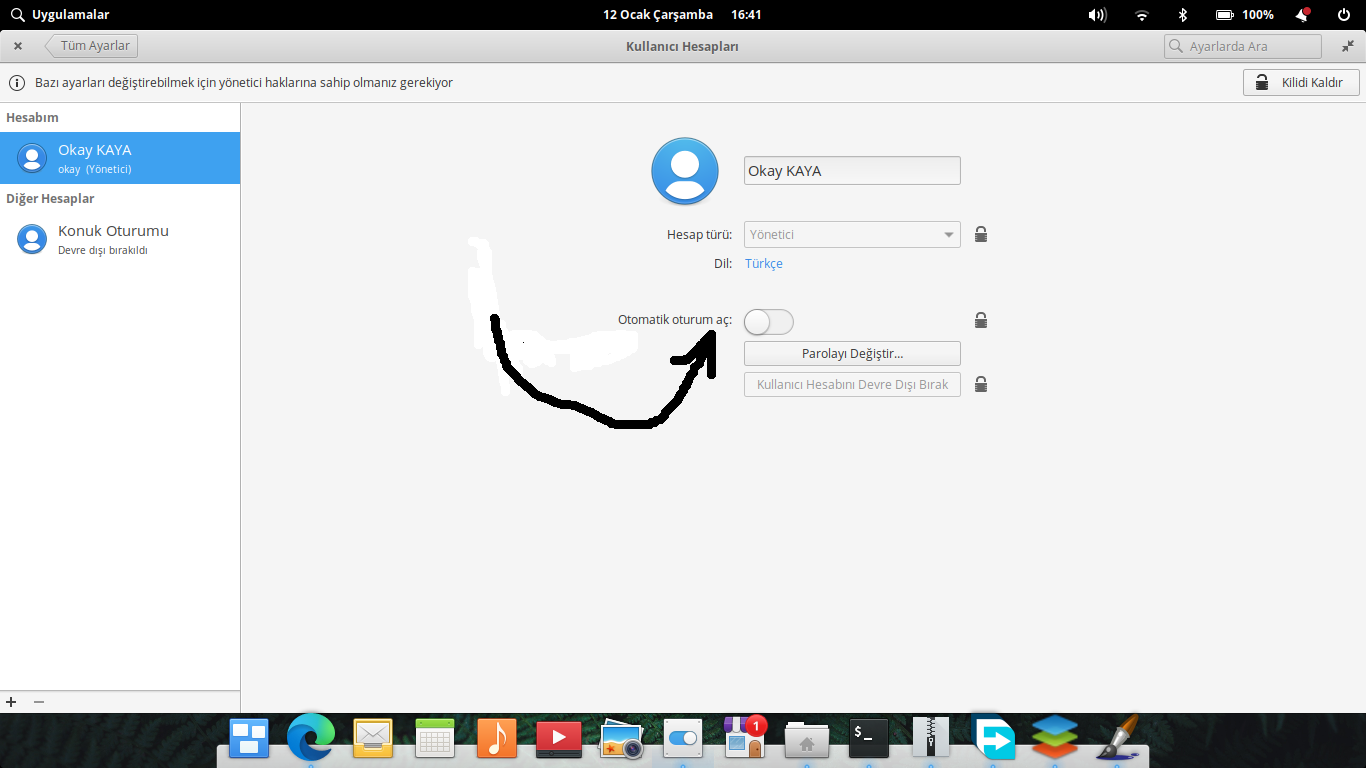Focus the Ayarlarda Ara search box

(1243, 46)
